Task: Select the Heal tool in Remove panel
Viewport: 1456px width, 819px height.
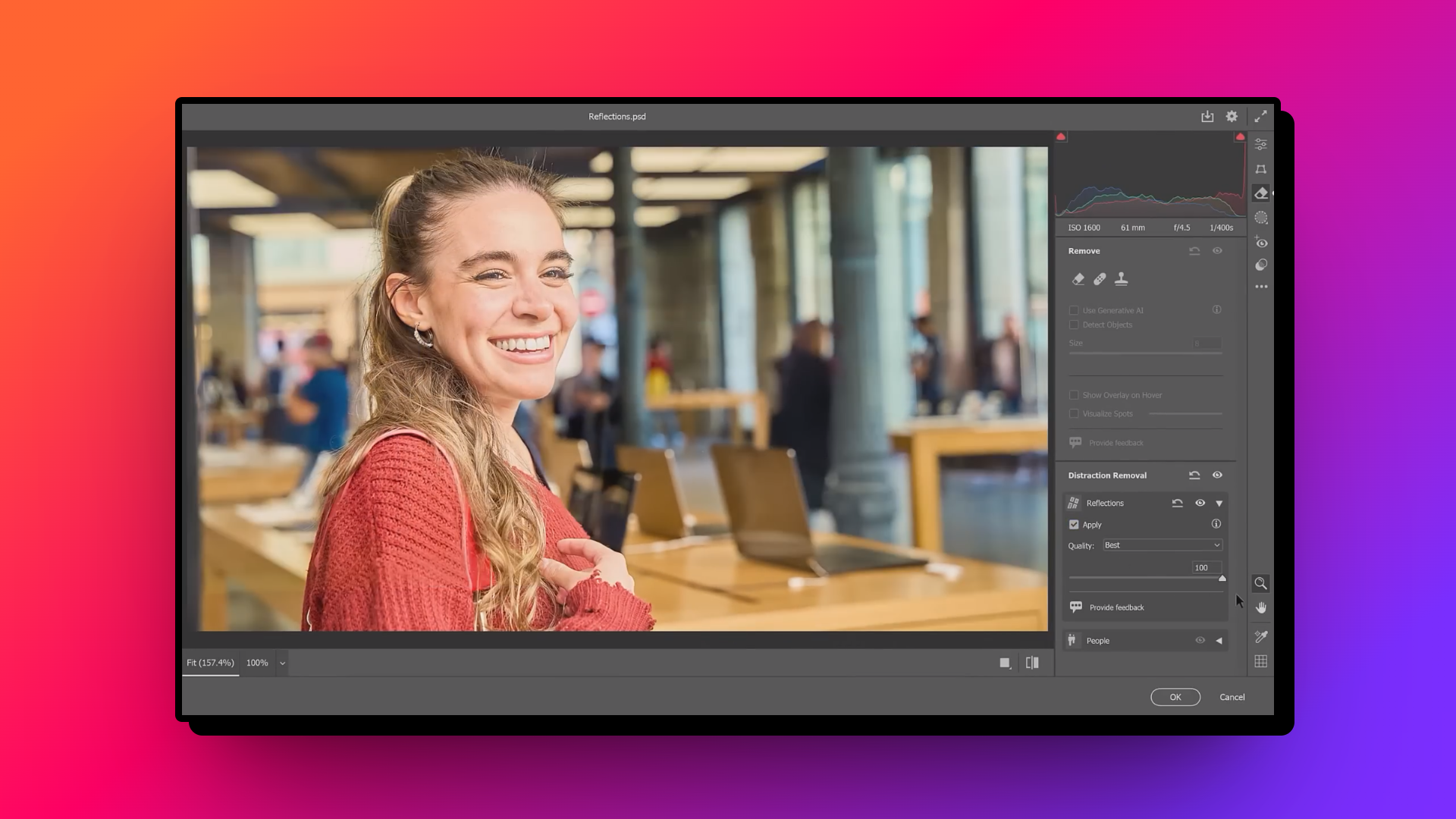Action: [1100, 278]
